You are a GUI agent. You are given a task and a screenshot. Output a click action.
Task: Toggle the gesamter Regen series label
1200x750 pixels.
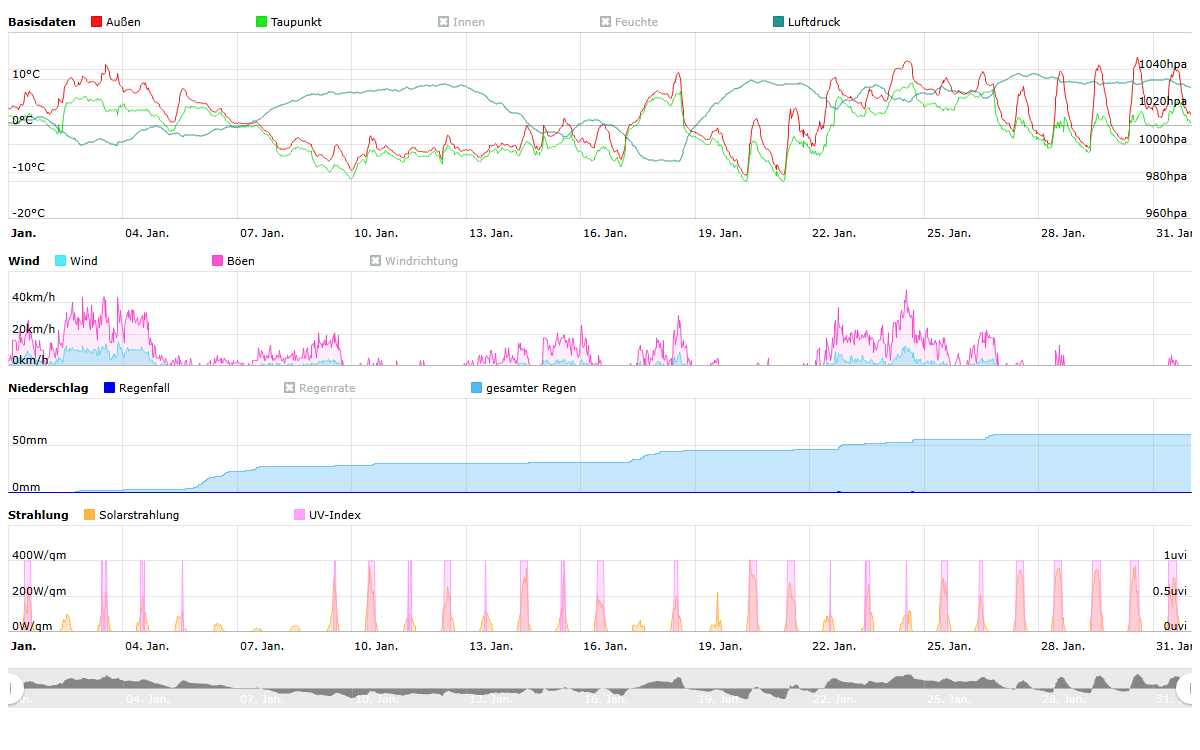pos(530,388)
